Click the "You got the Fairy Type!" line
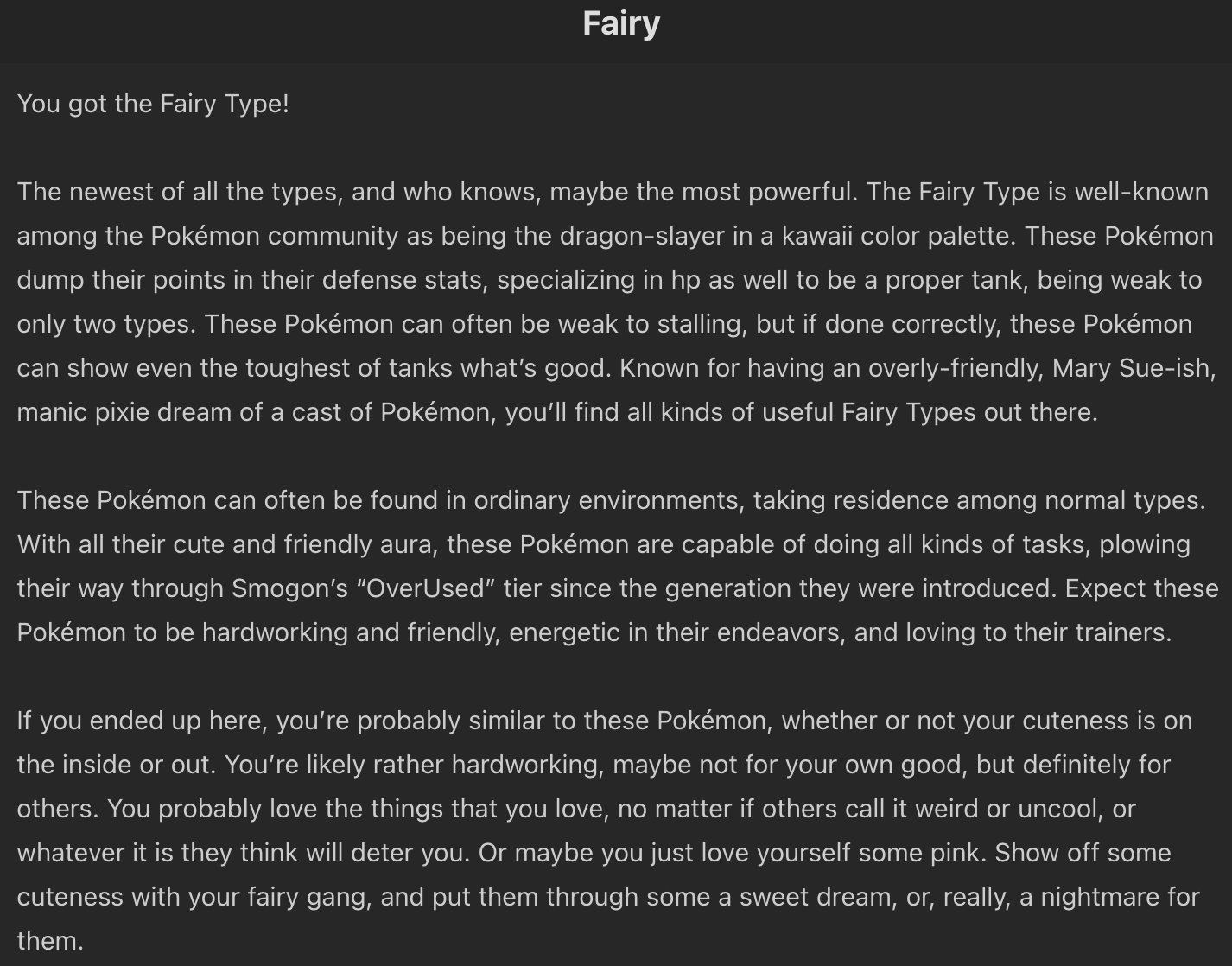Screen dimensions: 1232x966 point(153,104)
